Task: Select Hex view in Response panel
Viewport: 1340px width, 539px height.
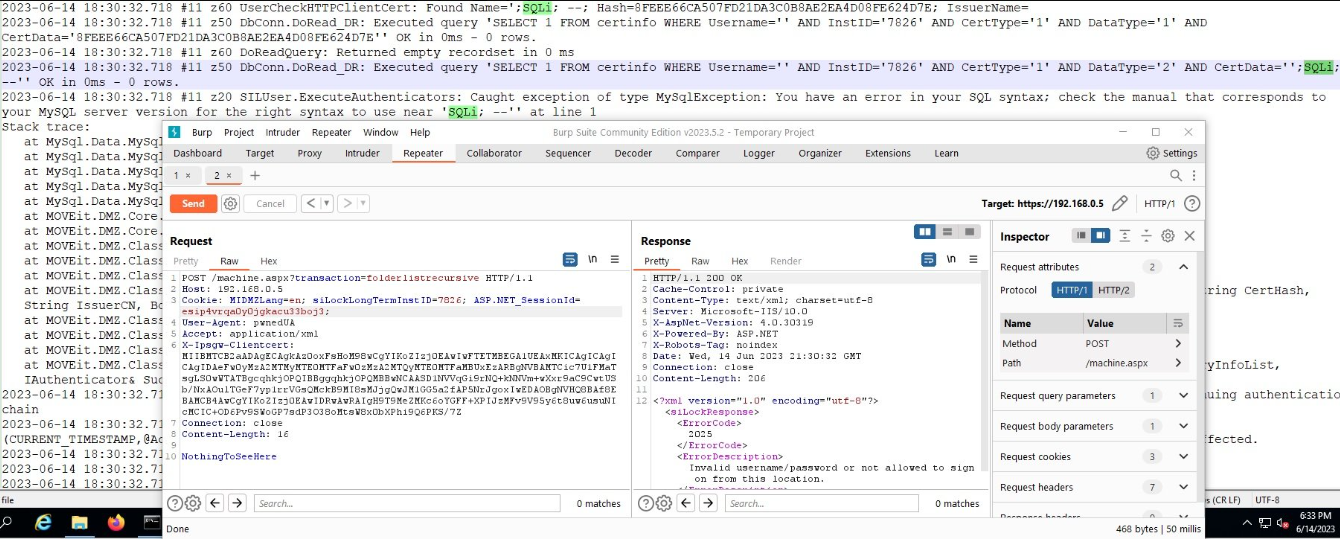Action: click(x=739, y=261)
